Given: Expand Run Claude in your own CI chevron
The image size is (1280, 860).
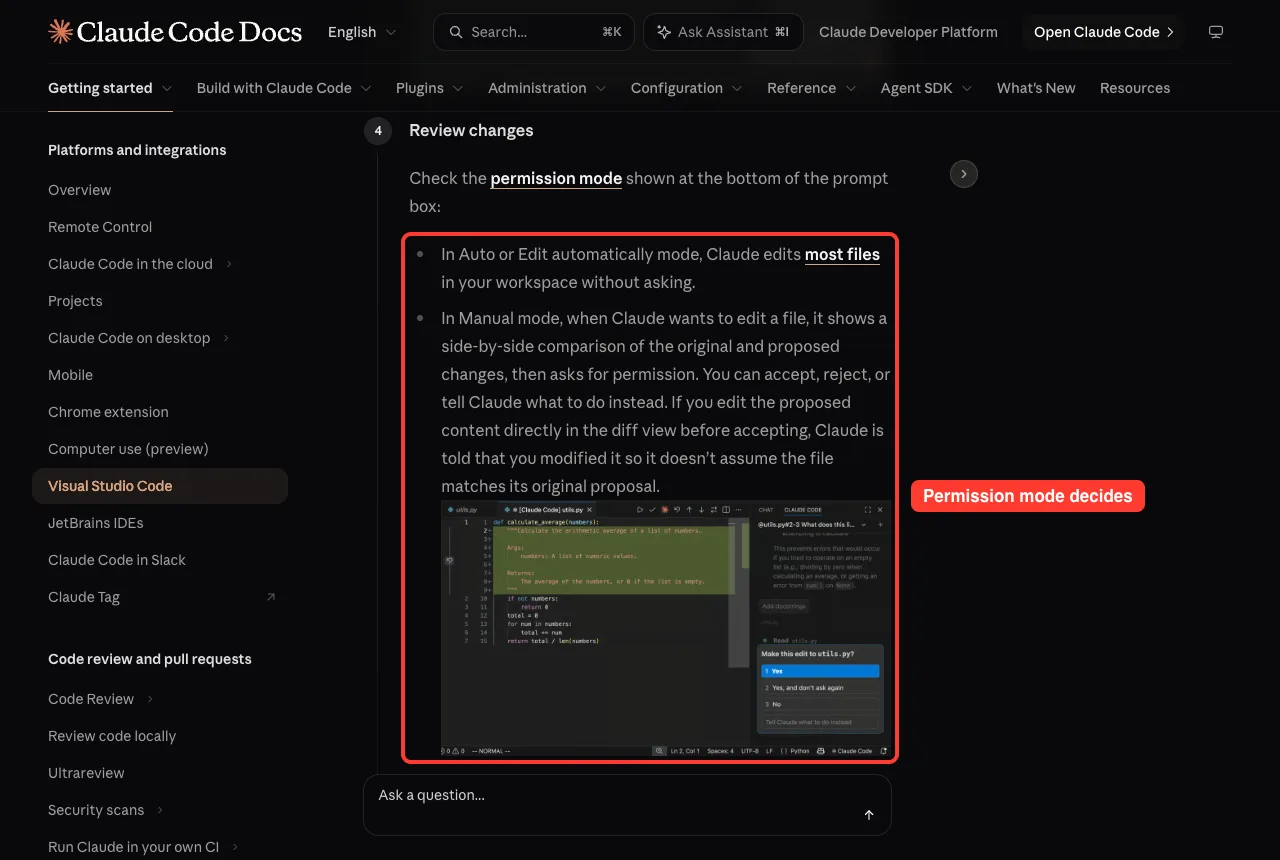Looking at the screenshot, I should (x=235, y=847).
